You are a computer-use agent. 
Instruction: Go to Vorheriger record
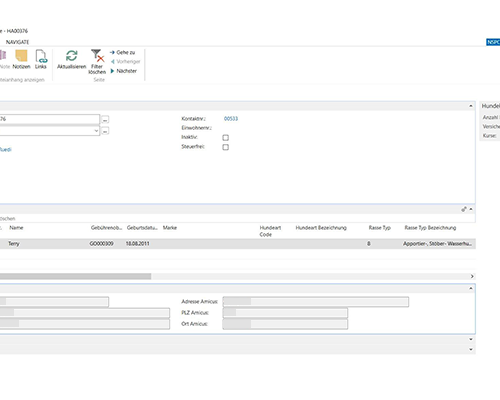click(125, 62)
